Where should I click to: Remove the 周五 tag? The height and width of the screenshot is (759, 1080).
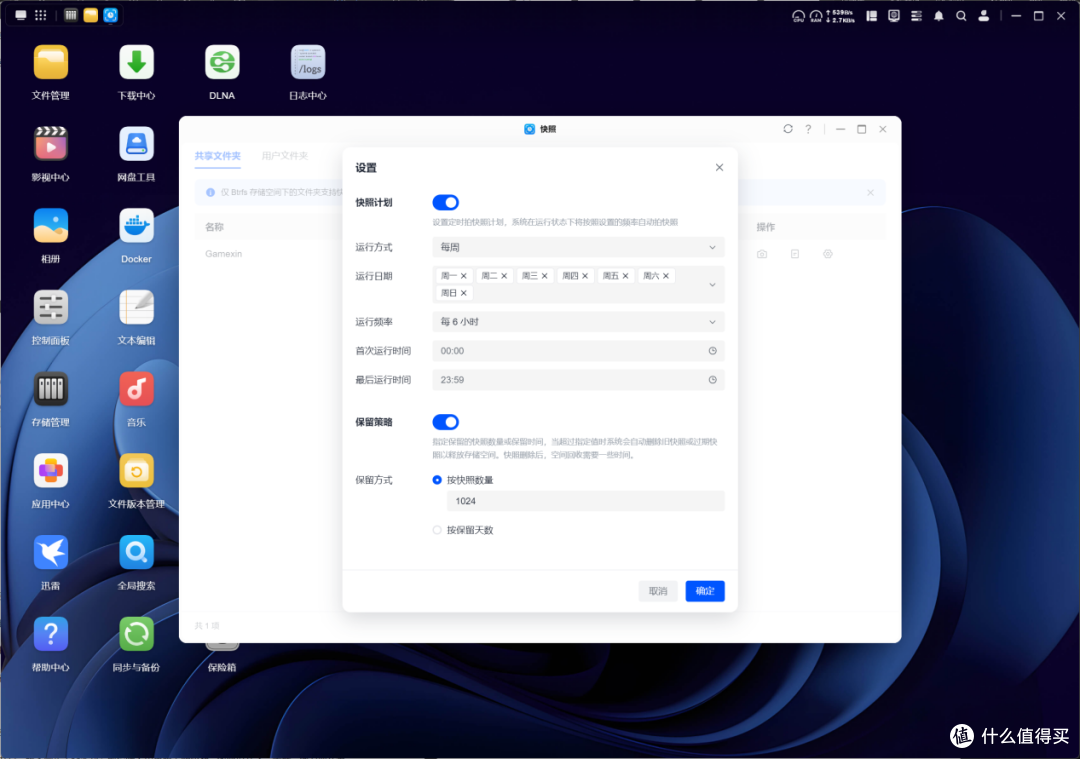tap(625, 276)
